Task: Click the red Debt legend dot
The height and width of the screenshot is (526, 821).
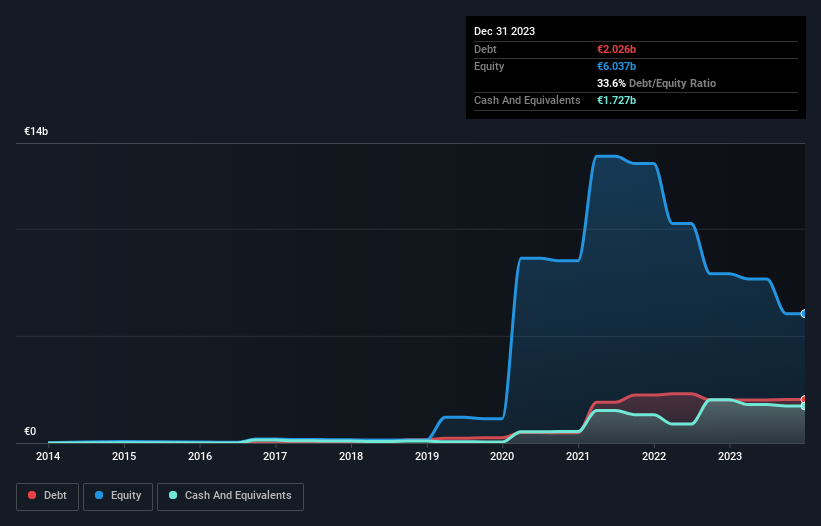Action: pos(32,495)
